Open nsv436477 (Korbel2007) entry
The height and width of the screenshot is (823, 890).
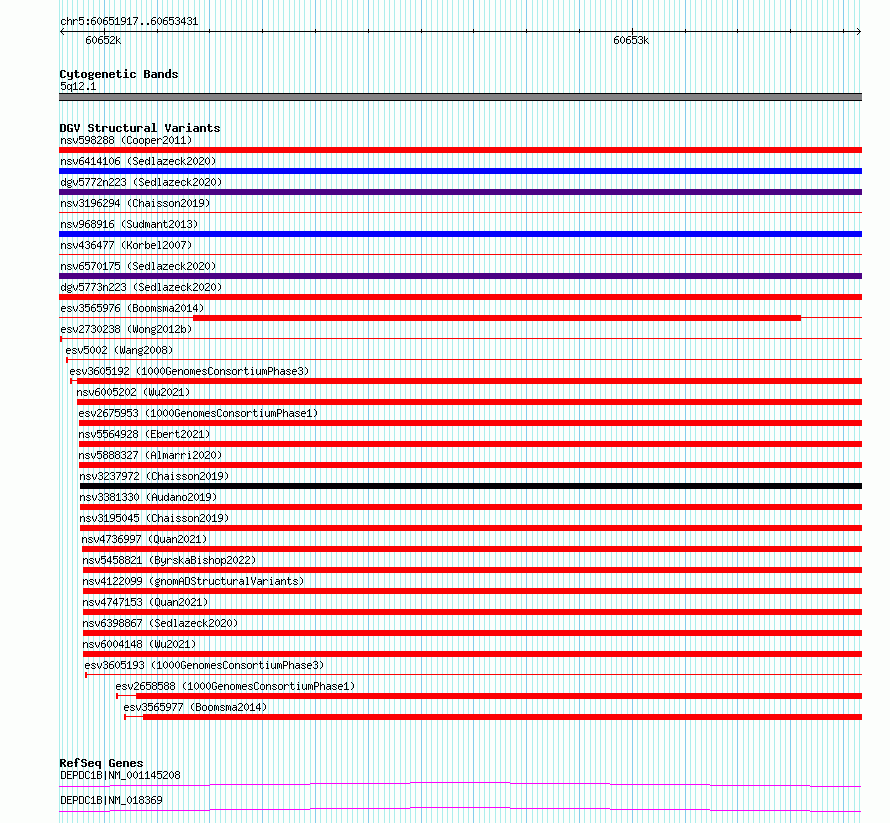(126, 245)
